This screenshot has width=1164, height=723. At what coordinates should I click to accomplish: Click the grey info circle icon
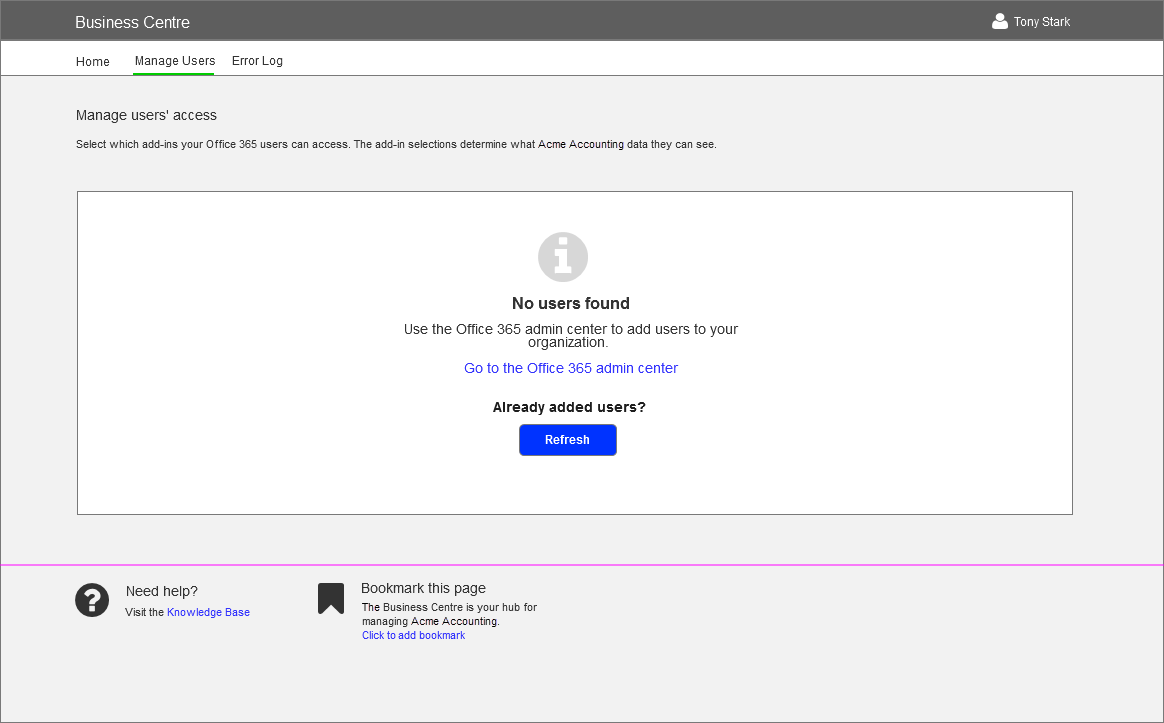pyautogui.click(x=563, y=257)
